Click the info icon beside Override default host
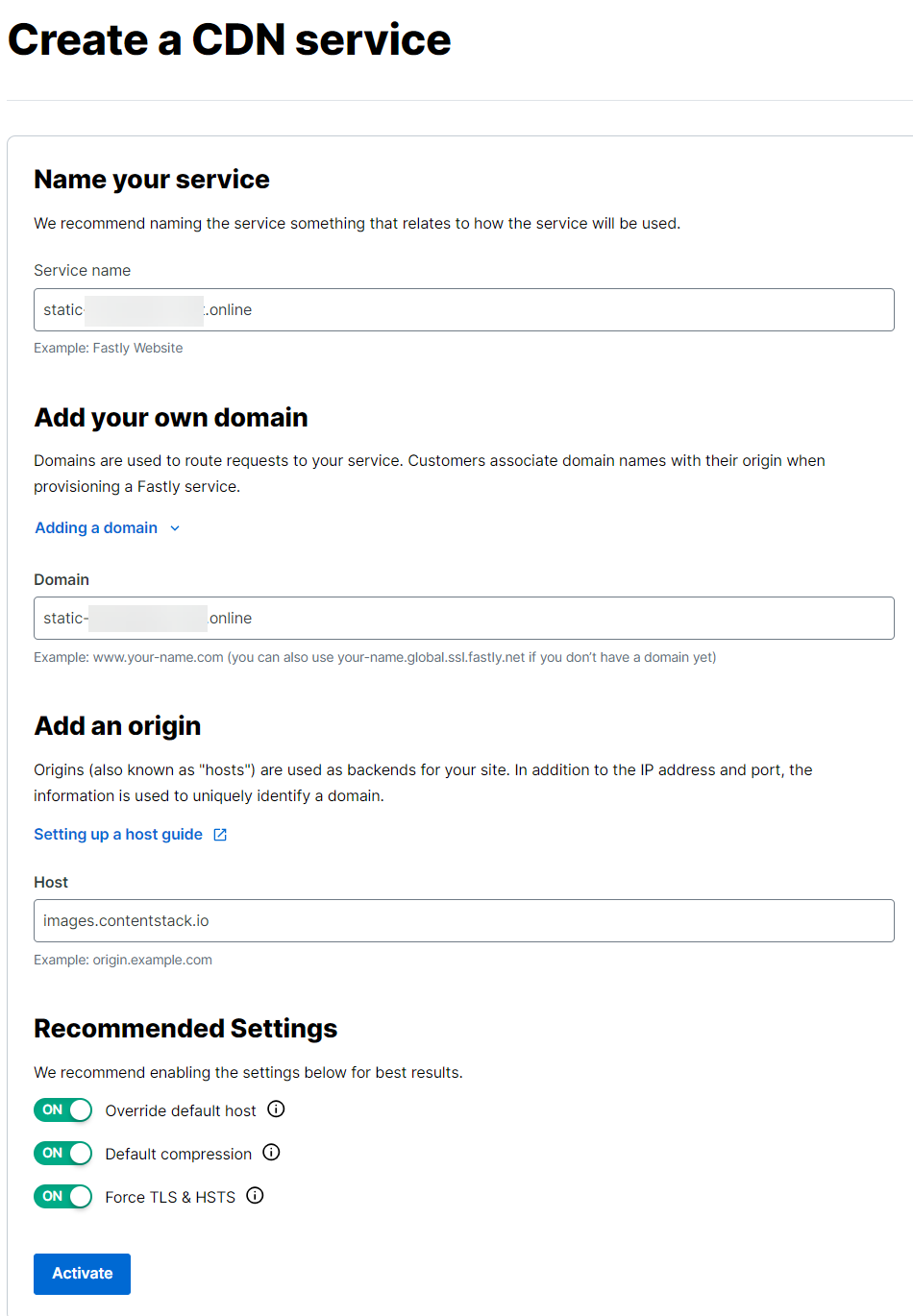The image size is (913, 1316). (x=276, y=1109)
